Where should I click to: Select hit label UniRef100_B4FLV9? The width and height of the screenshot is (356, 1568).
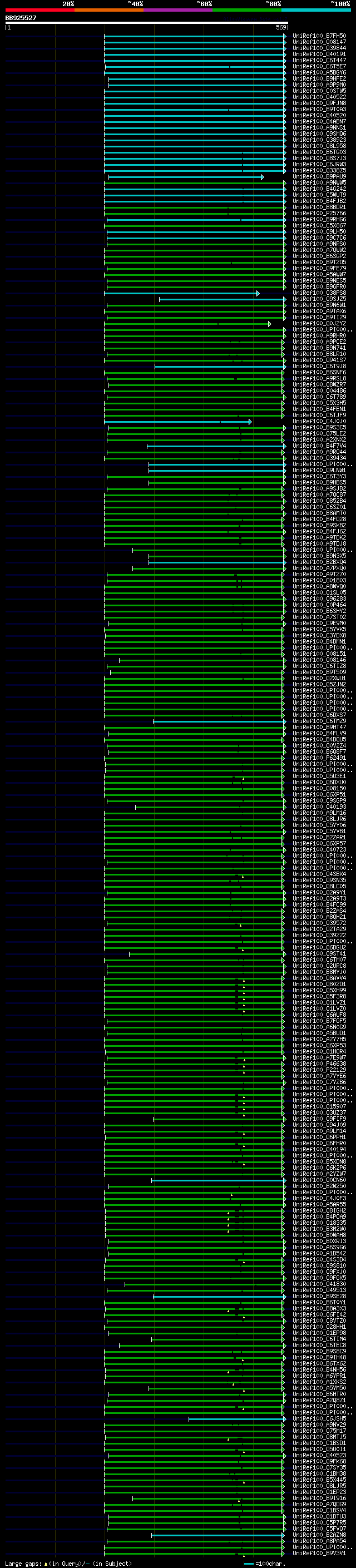pos(319,734)
